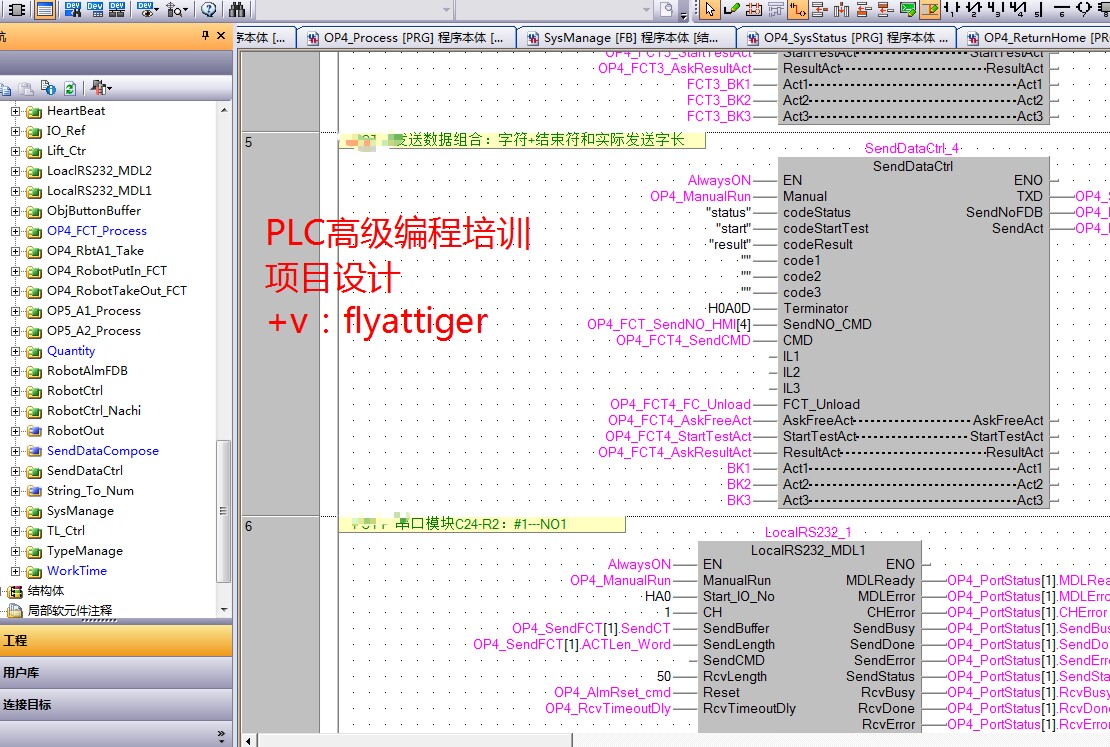This screenshot has width=1110, height=747.
Task: Expand the RobotCtrl_Nachi tree node
Action: pyautogui.click(x=16, y=411)
